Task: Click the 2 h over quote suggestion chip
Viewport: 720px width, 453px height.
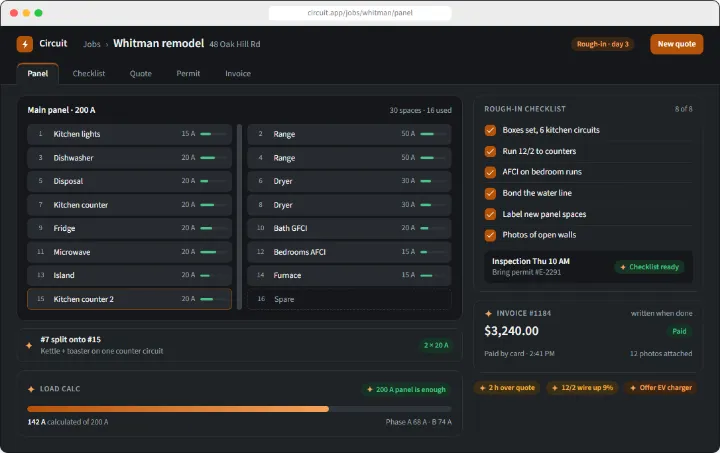Action: pos(507,388)
